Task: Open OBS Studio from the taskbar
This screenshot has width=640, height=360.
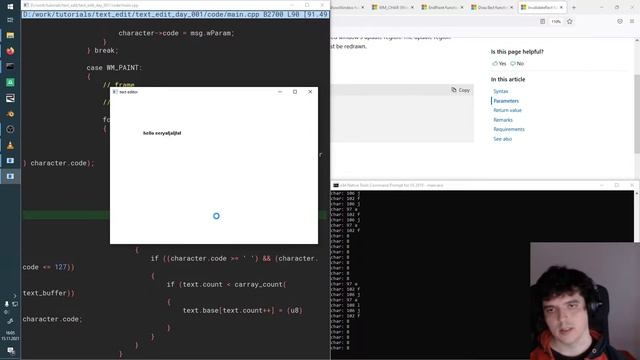Action: click(x=10, y=129)
